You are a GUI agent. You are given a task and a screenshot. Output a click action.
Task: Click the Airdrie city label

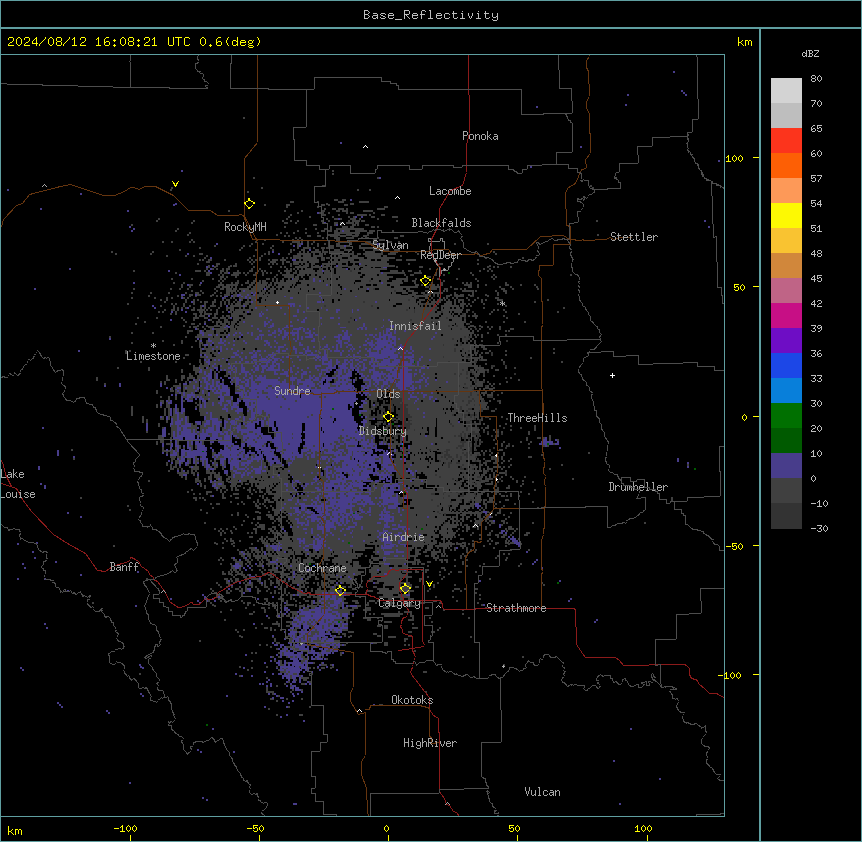point(404,537)
